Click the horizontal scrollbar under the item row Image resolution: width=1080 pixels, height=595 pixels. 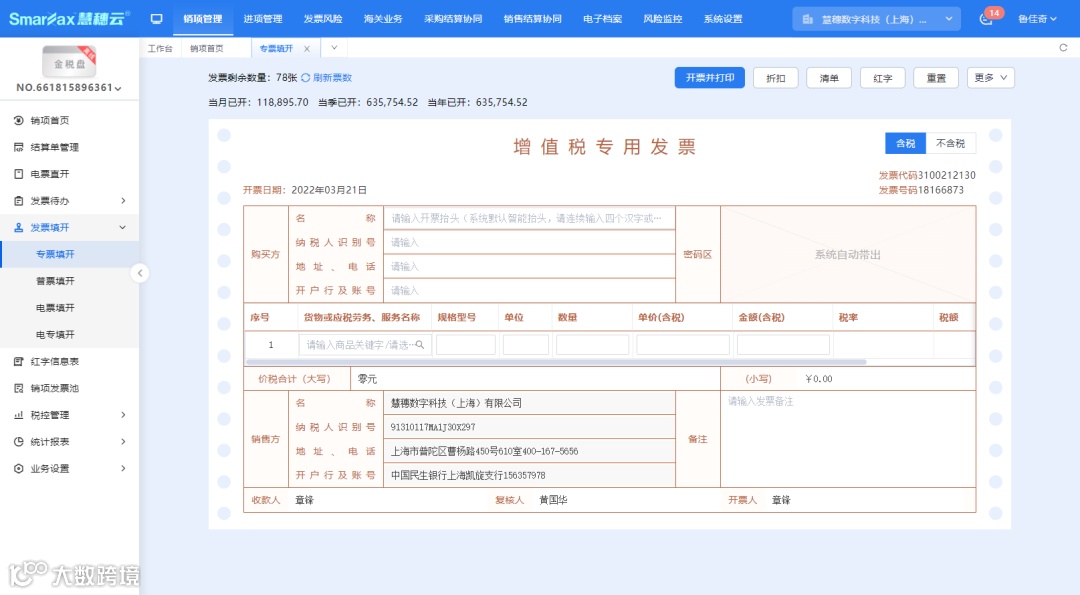click(556, 362)
